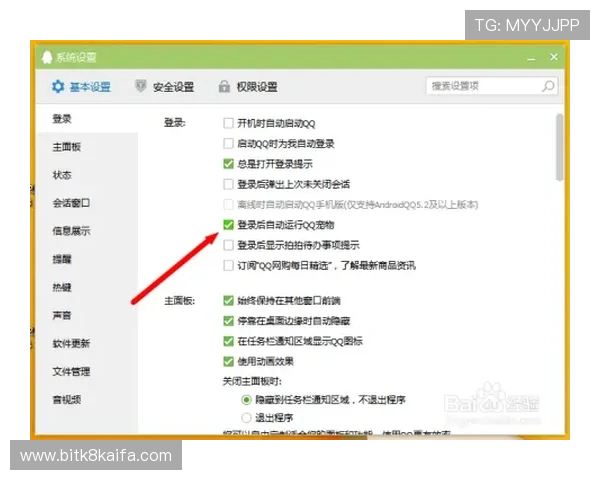Select 文件管理 in the sidebar
The width and height of the screenshot is (600, 480).
coord(71,371)
